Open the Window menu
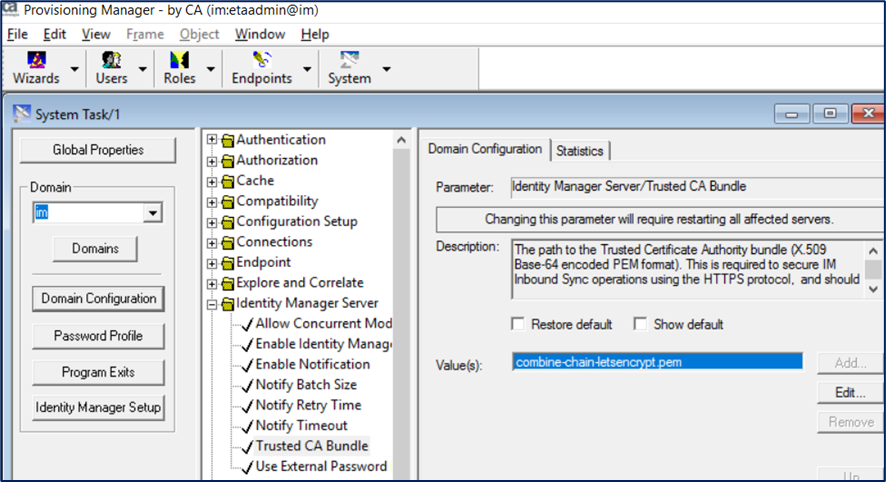The width and height of the screenshot is (886, 482). pyautogui.click(x=259, y=34)
